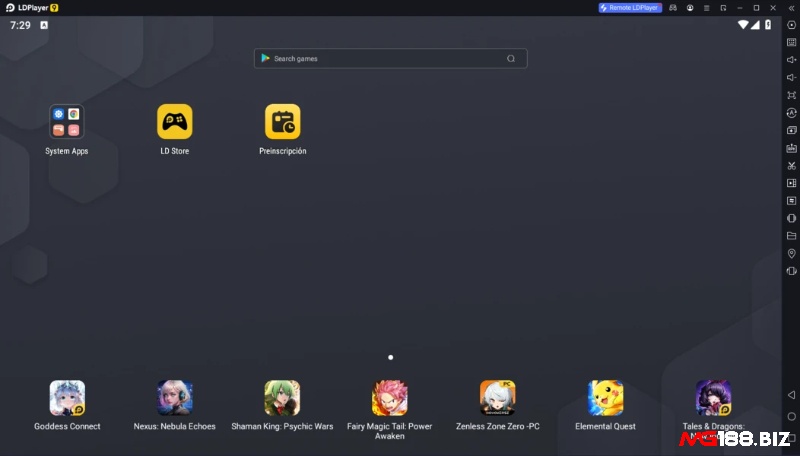The image size is (800, 456).
Task: Click the magnifier icon in search bar
Action: (511, 59)
